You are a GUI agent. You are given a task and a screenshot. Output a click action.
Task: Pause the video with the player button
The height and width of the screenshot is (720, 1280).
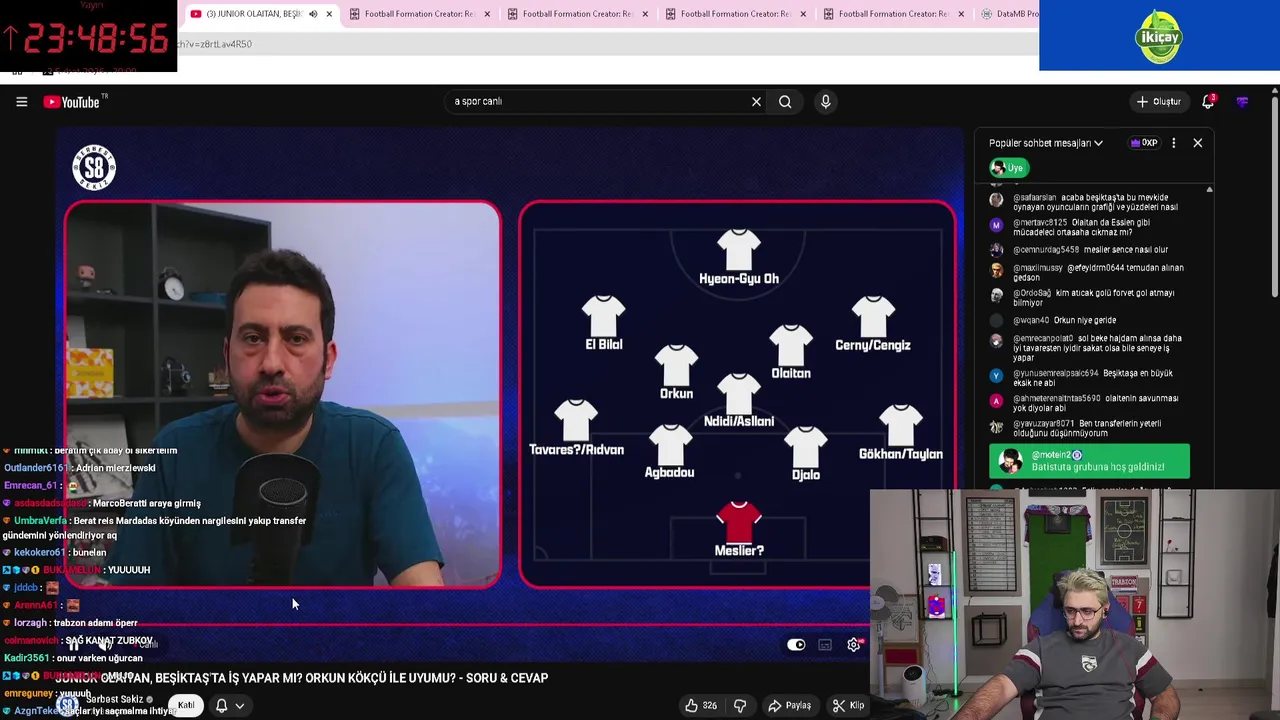click(73, 645)
